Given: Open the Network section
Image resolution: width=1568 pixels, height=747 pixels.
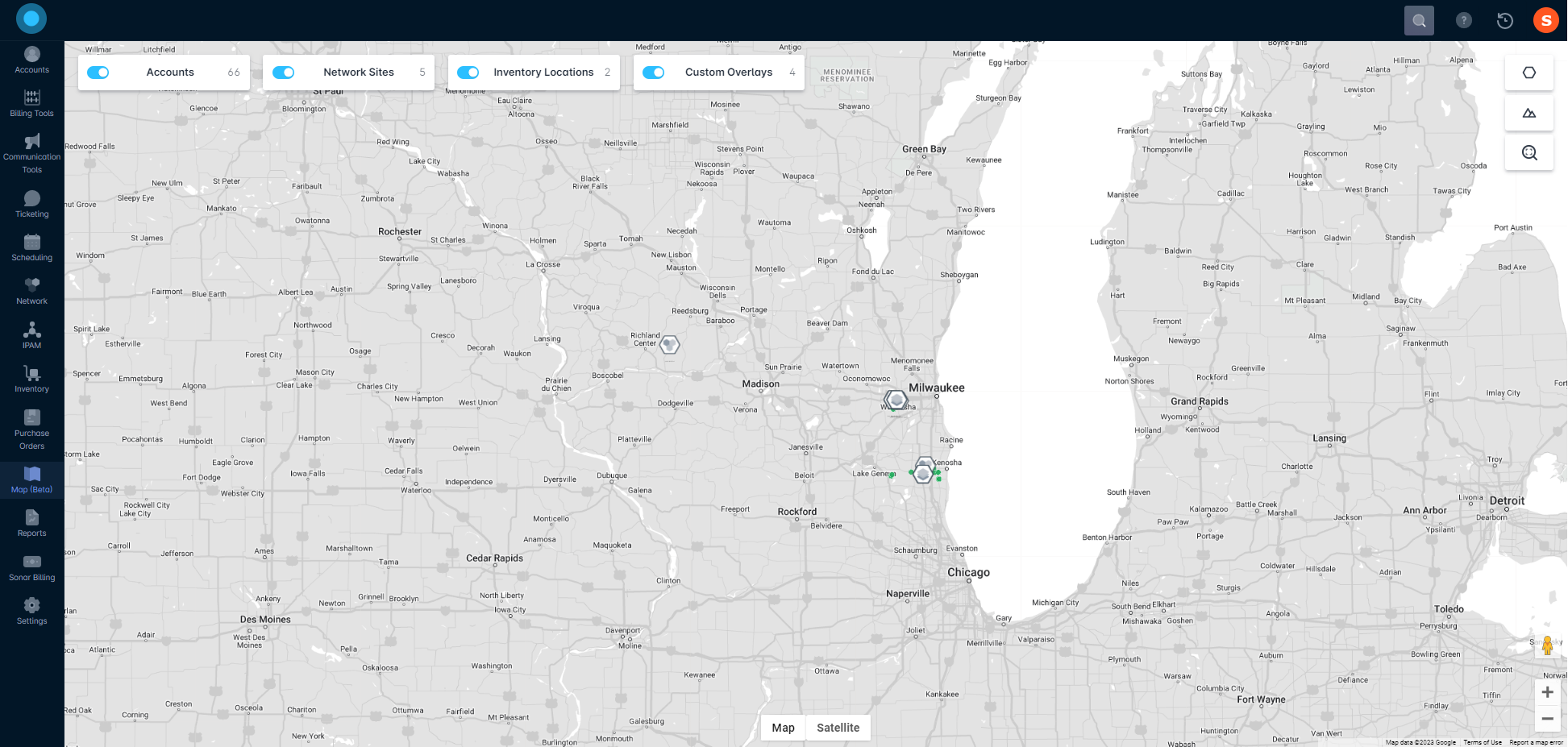Looking at the screenshot, I should (31, 292).
